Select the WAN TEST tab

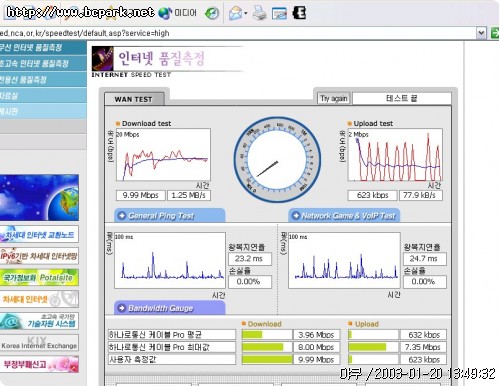click(x=134, y=99)
